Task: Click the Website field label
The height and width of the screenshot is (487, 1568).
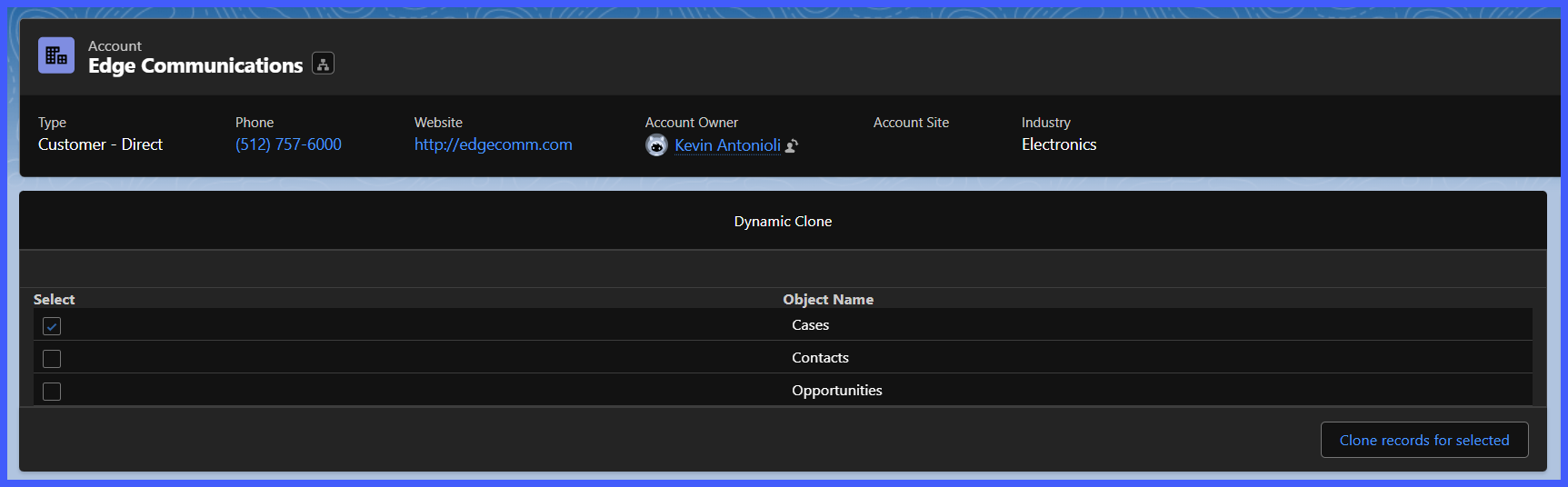Action: [438, 123]
